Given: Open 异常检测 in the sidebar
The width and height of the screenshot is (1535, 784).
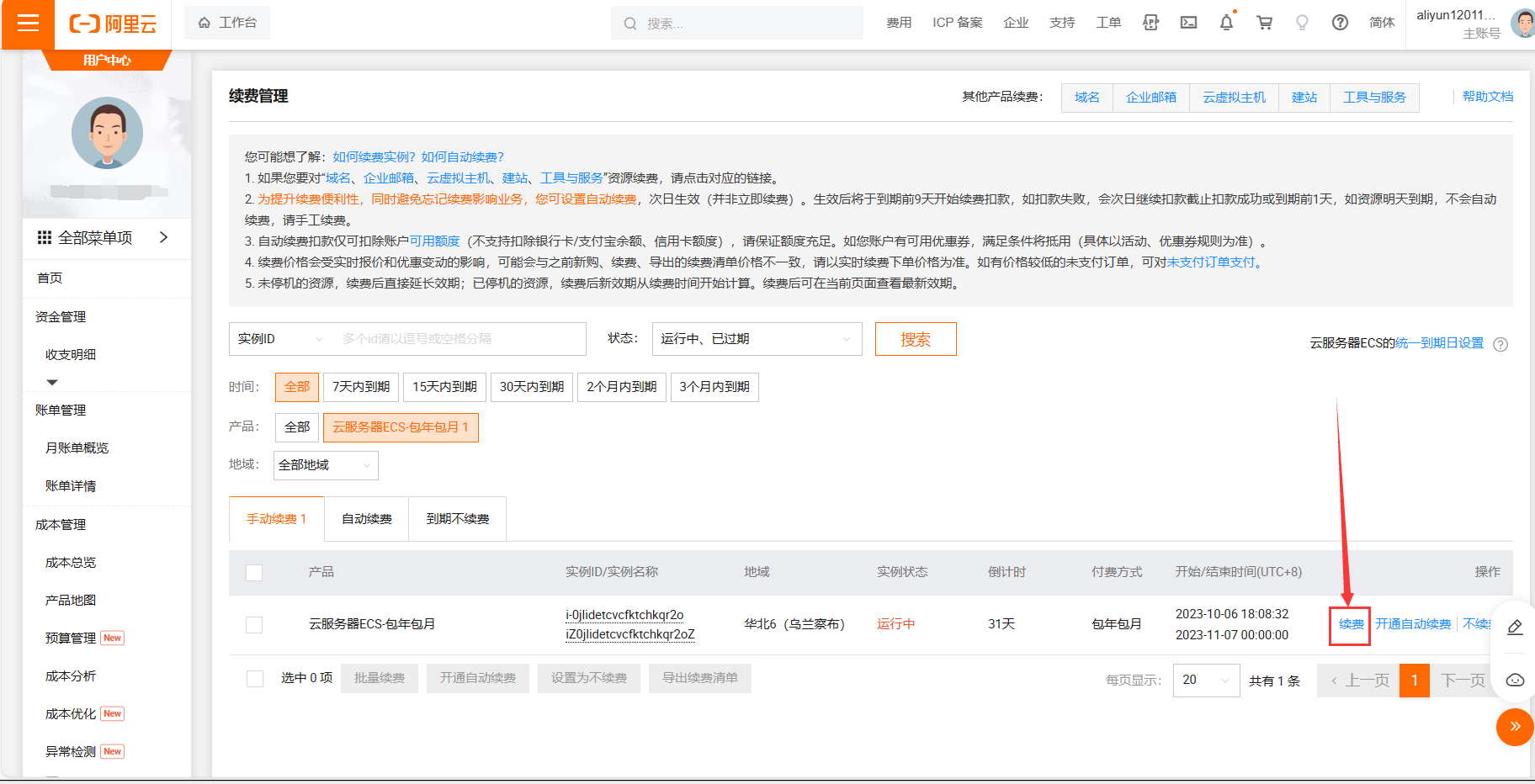Looking at the screenshot, I should point(71,752).
